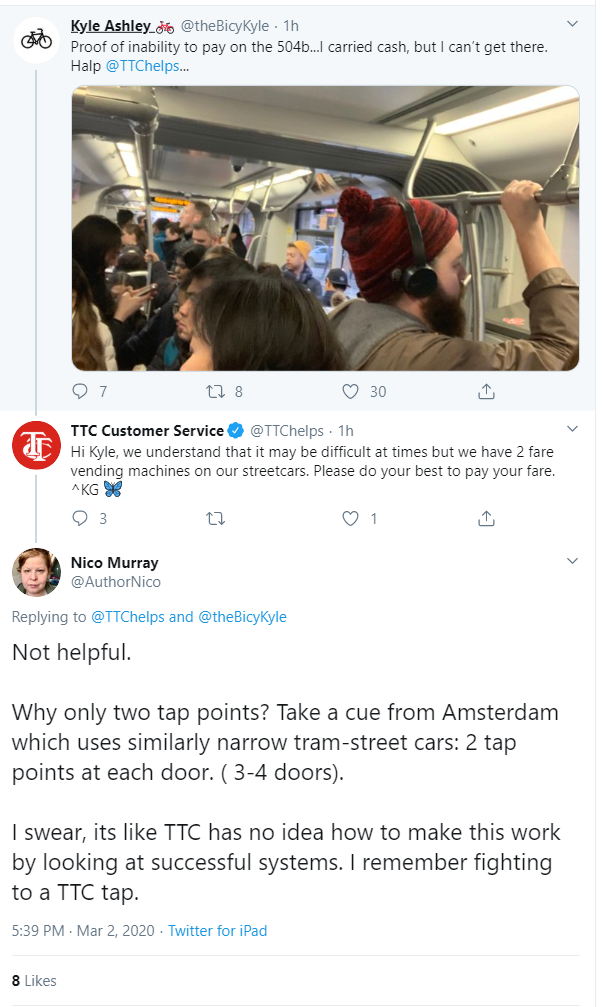Share the TTC Customer Service tweet
602x1007 pixels.
(486, 518)
